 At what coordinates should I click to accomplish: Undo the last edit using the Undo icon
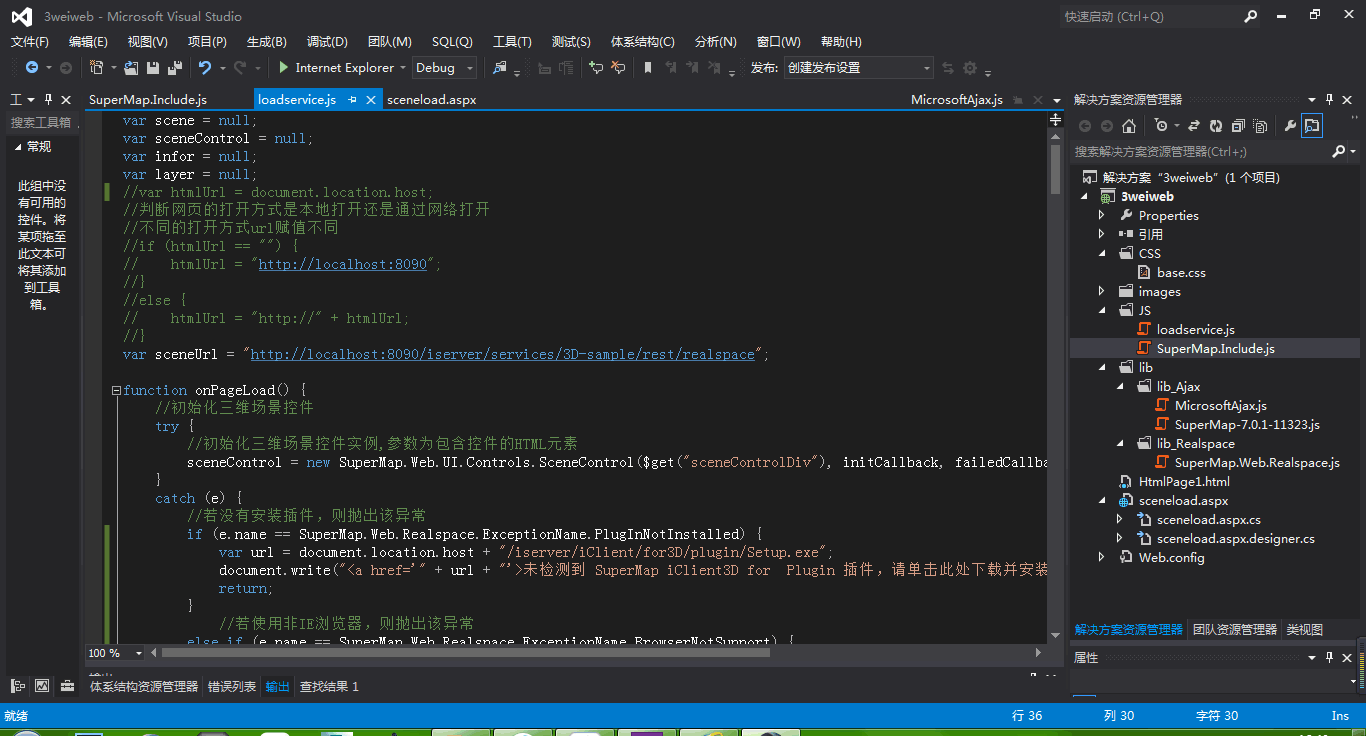(205, 68)
